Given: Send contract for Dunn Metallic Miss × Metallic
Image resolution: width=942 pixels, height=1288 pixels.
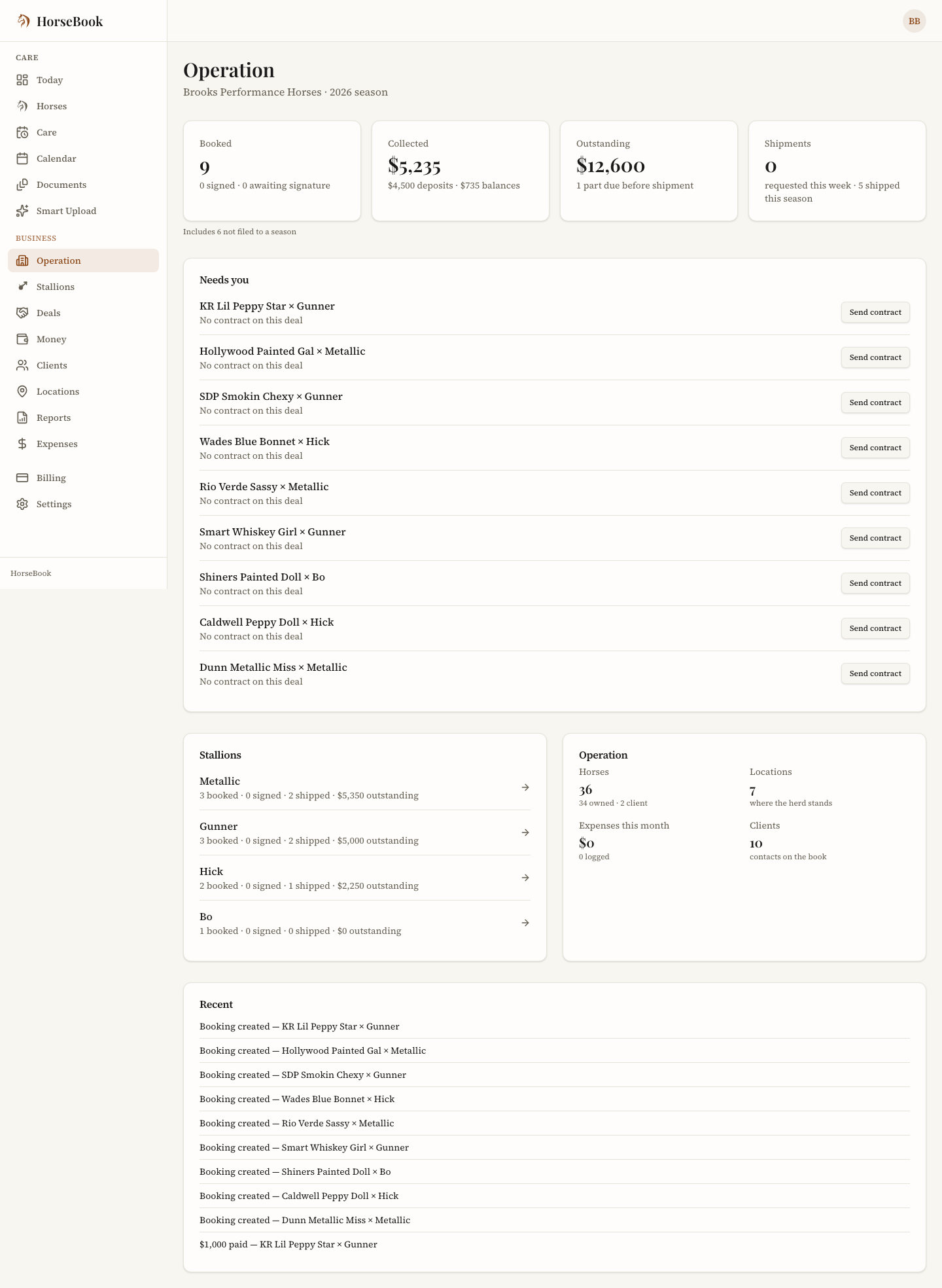Looking at the screenshot, I should pyautogui.click(x=875, y=673).
